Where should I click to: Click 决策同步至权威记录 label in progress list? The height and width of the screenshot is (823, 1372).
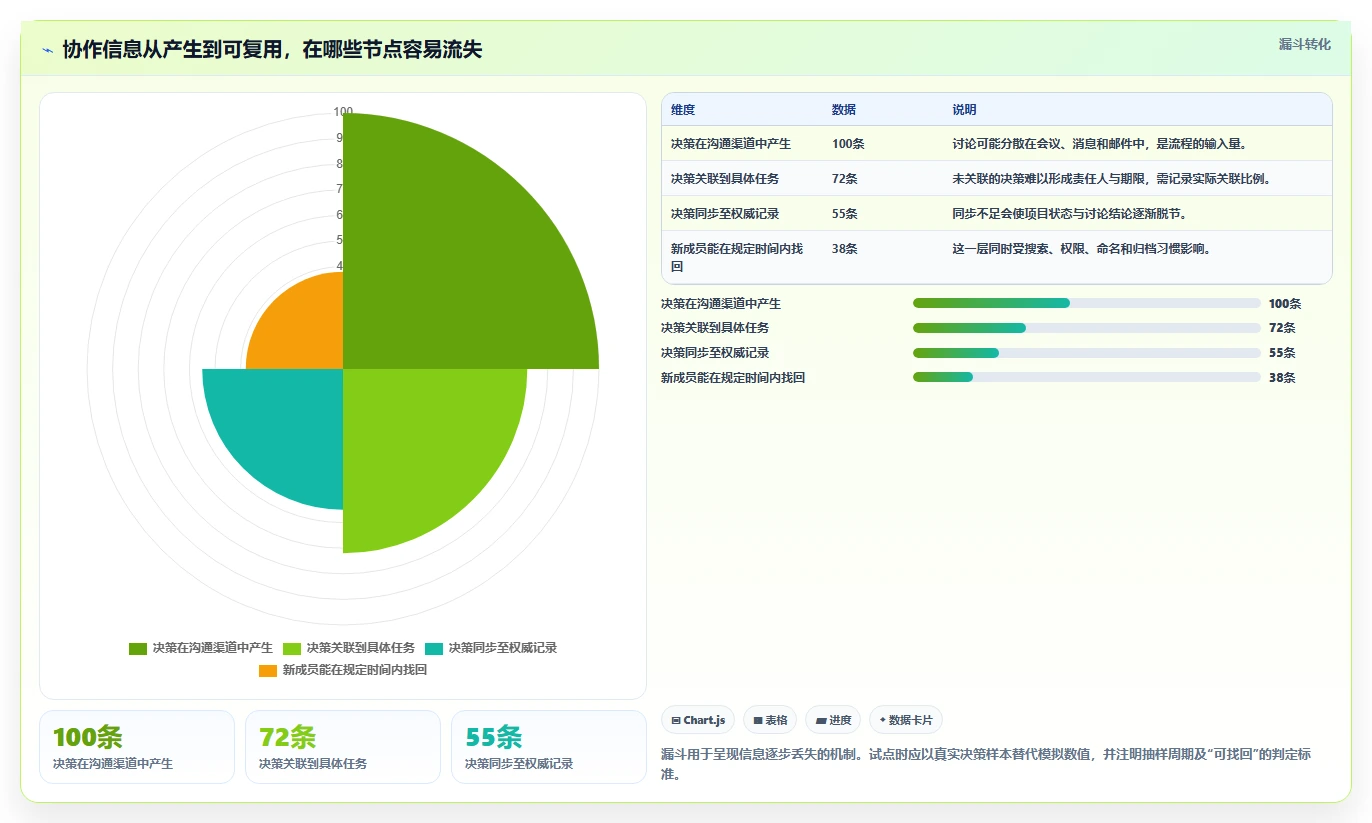(715, 353)
